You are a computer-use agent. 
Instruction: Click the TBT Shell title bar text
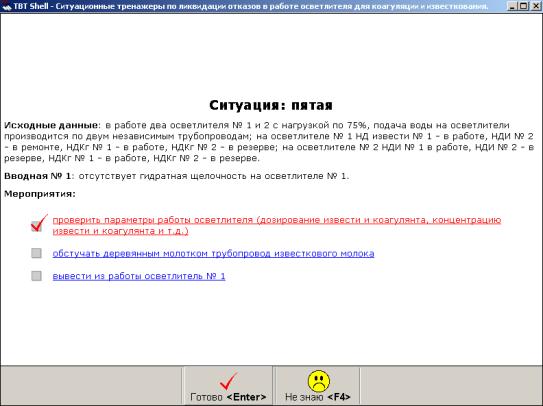pyautogui.click(x=251, y=7)
